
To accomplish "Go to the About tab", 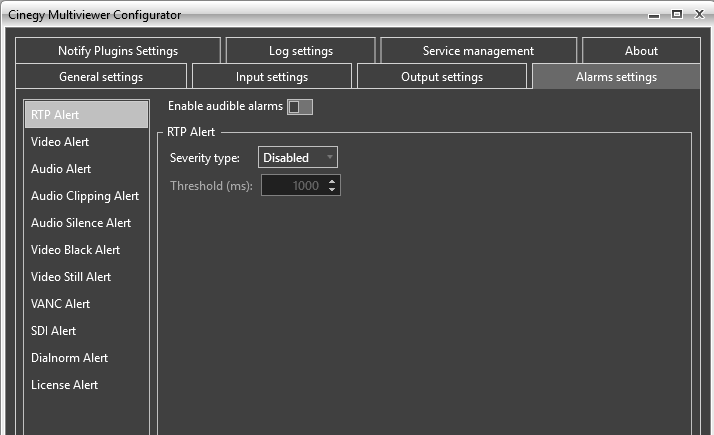I will 641,51.
